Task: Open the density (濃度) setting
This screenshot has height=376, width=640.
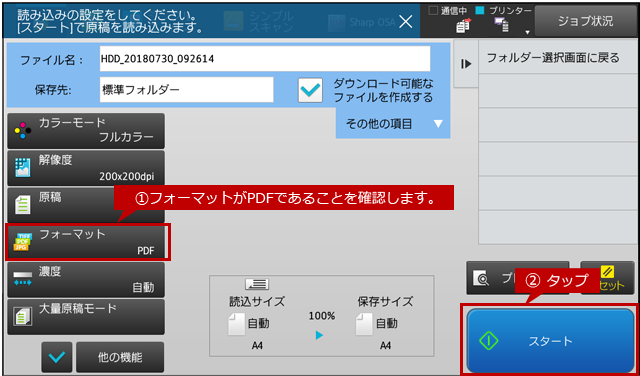Action: (x=86, y=280)
